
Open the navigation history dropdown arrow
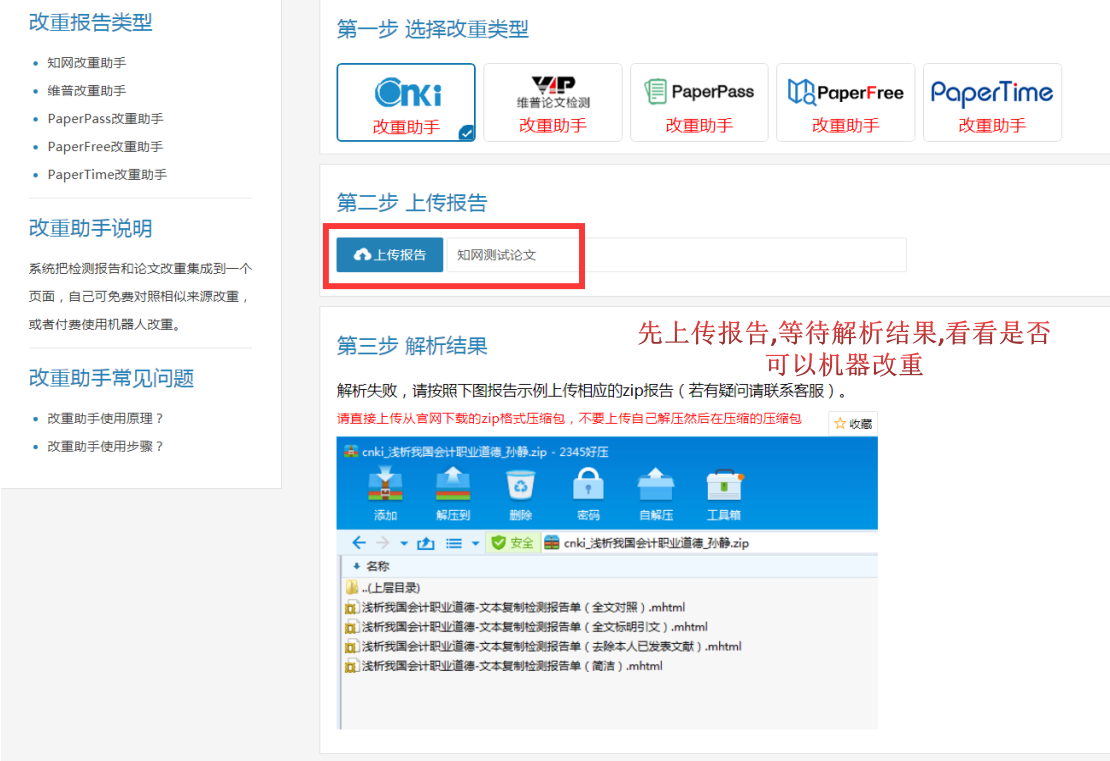click(404, 544)
